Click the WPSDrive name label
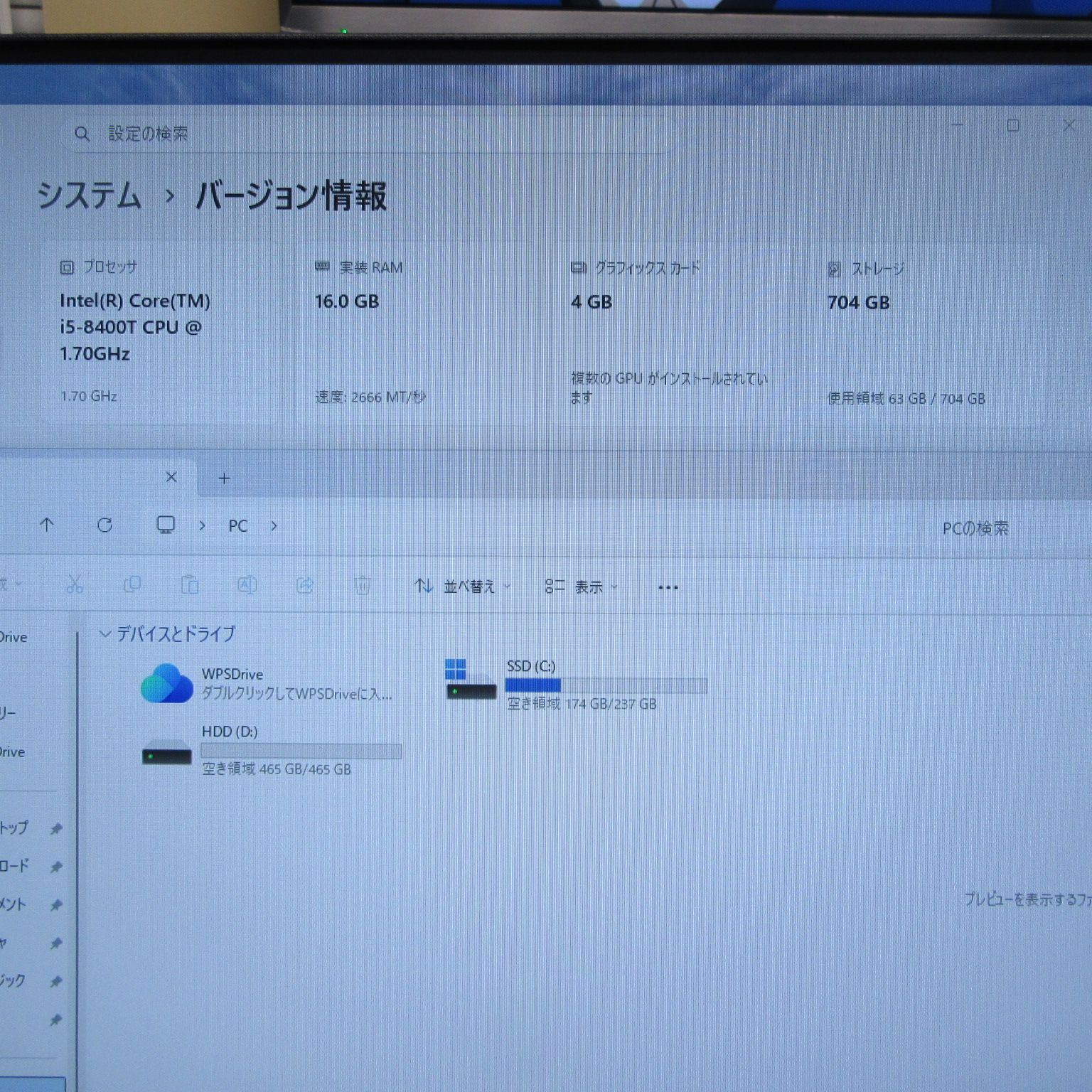 [232, 674]
